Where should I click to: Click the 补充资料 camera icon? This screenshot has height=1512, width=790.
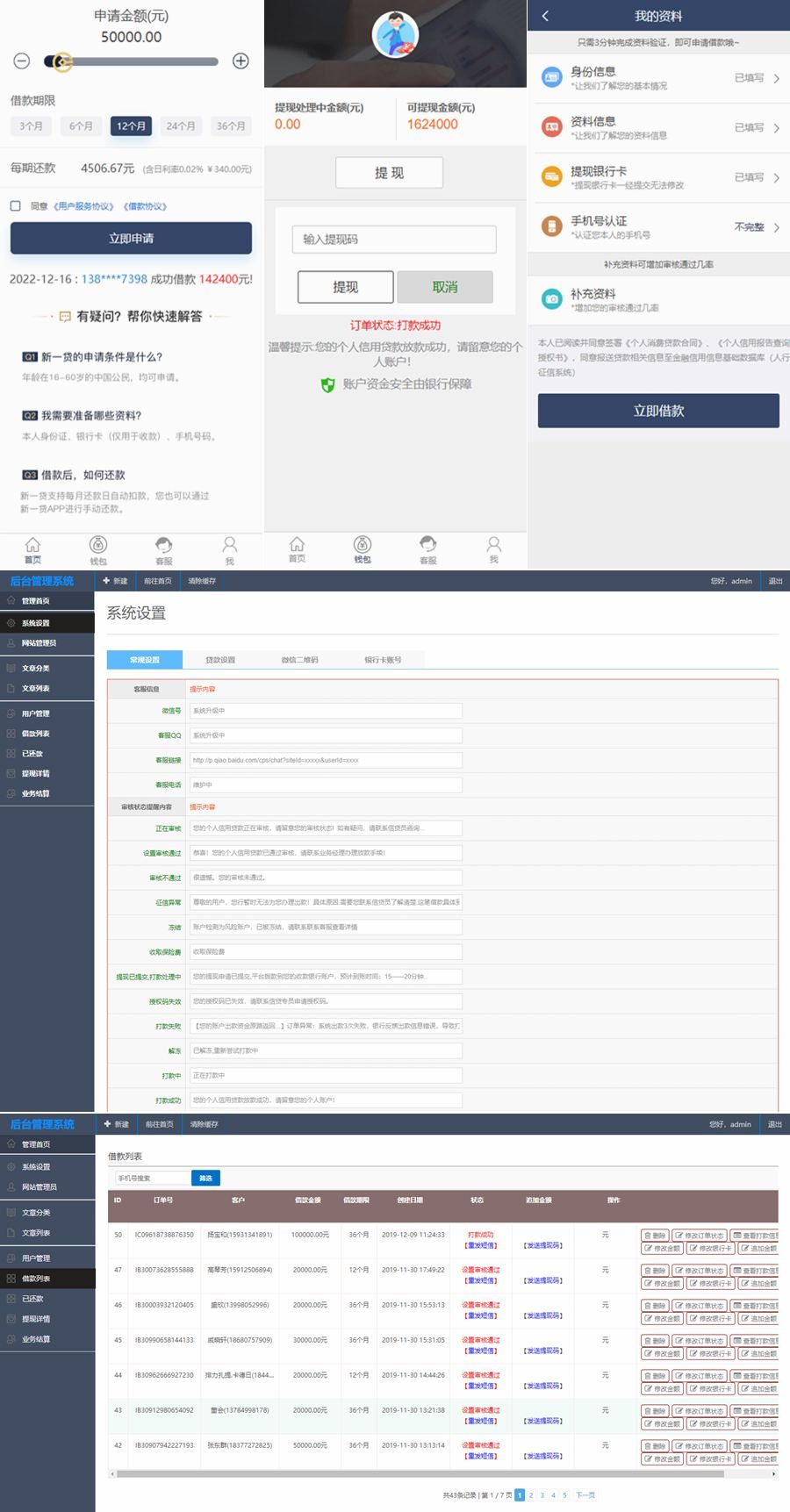(551, 299)
